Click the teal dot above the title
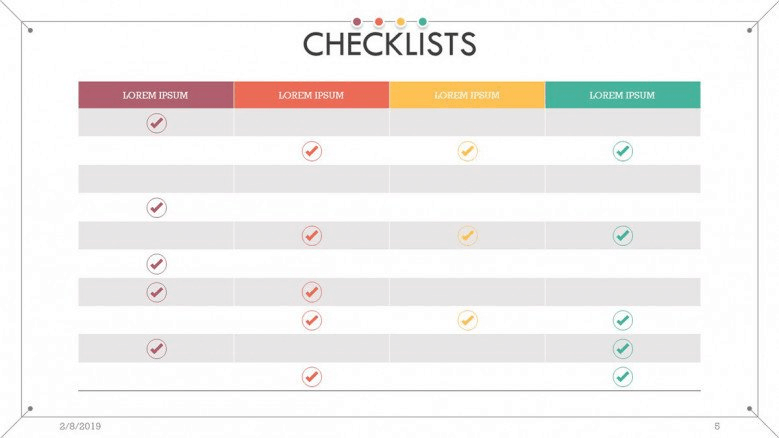The image size is (779, 438). pos(422,21)
